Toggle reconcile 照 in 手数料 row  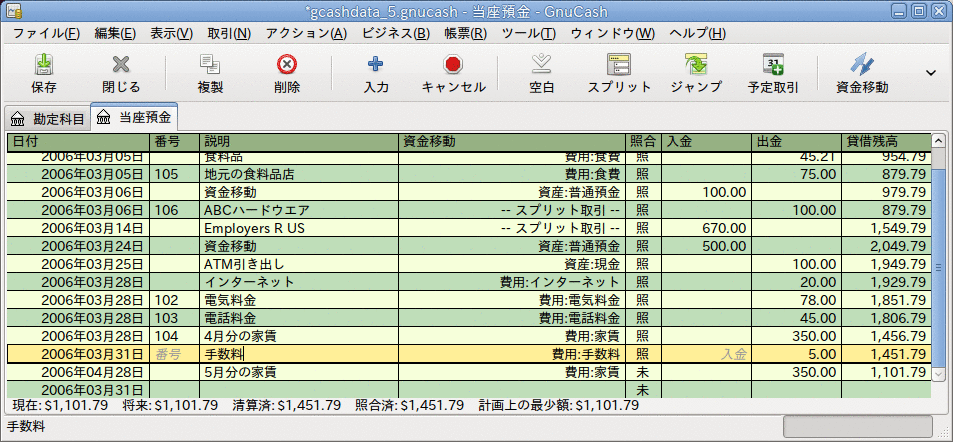[643, 354]
